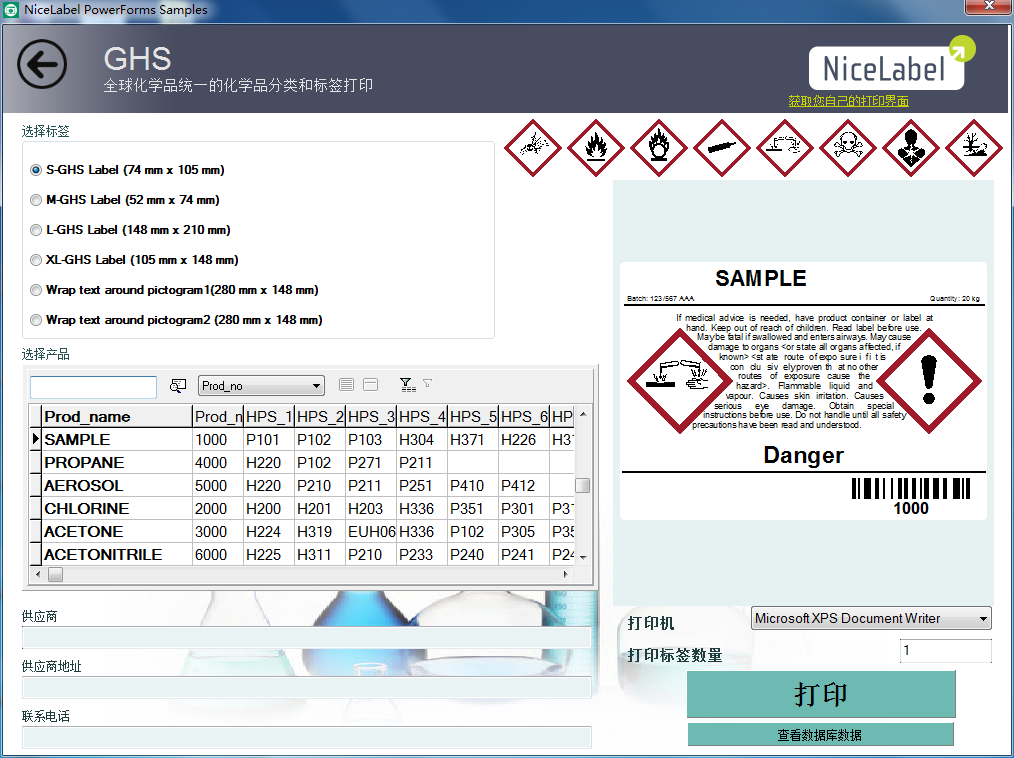Open the printer selection dropdown
Image resolution: width=1014 pixels, height=758 pixels.
tap(870, 618)
